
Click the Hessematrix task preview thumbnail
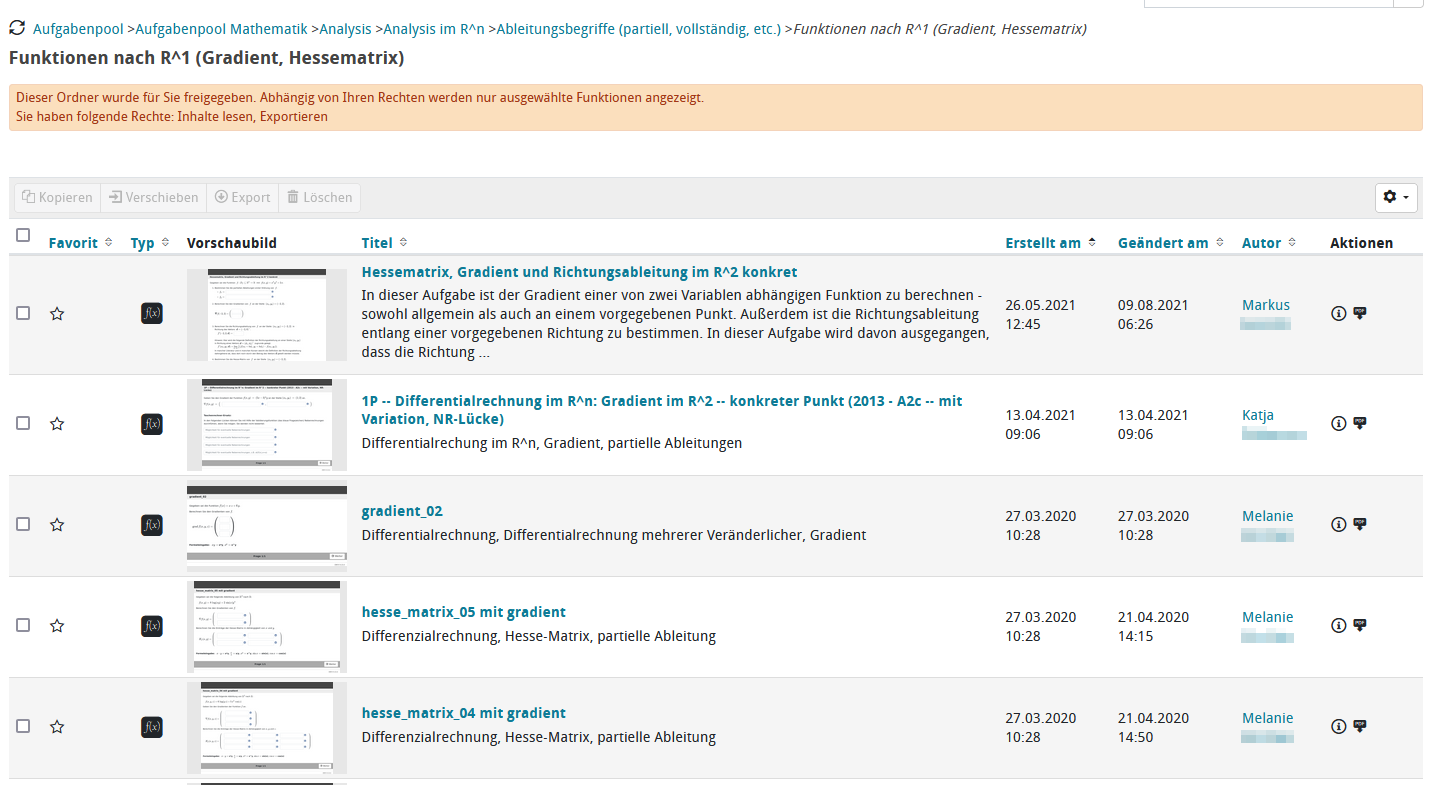click(267, 314)
